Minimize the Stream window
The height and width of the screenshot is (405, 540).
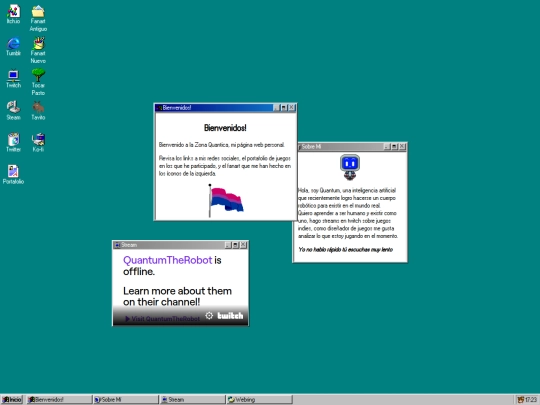click(228, 245)
